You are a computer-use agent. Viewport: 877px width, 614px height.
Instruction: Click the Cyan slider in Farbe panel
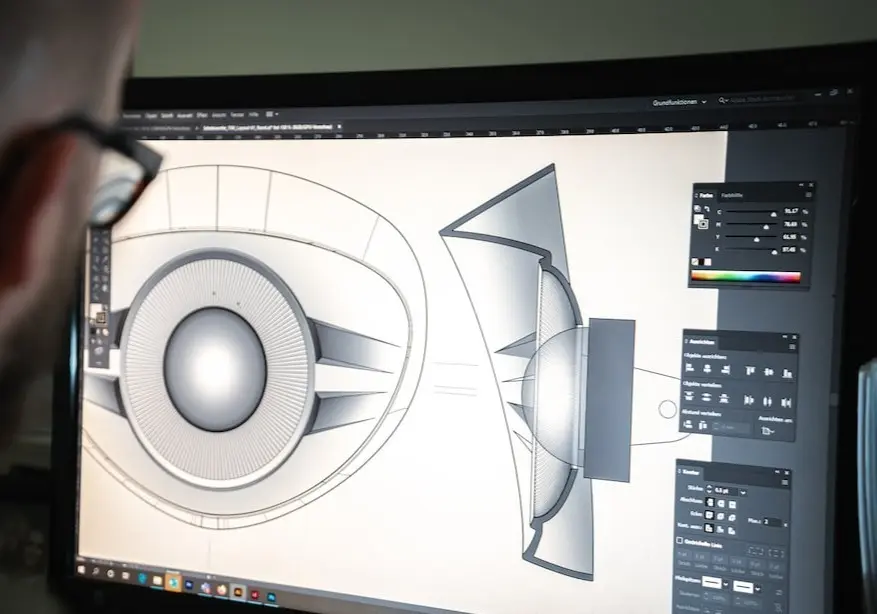coord(750,212)
